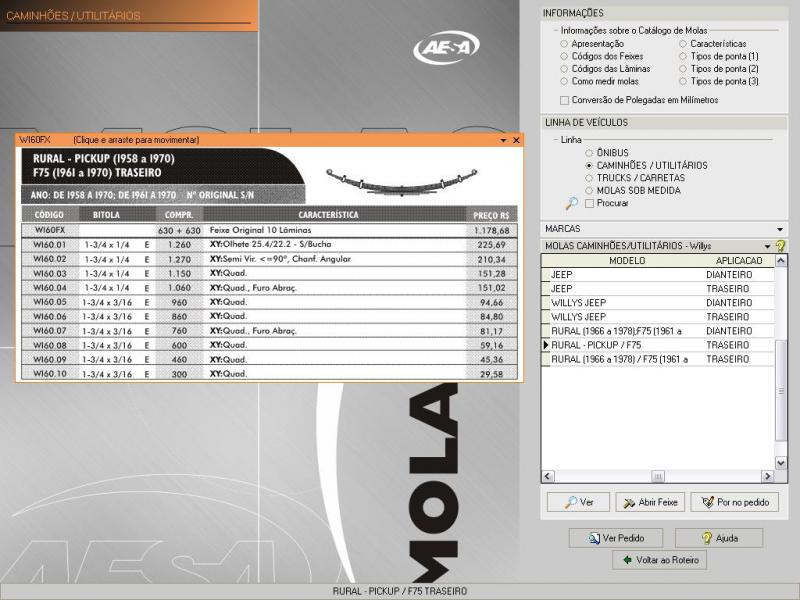Click the APLICACAO column header
The height and width of the screenshot is (600, 800).
[x=738, y=261]
